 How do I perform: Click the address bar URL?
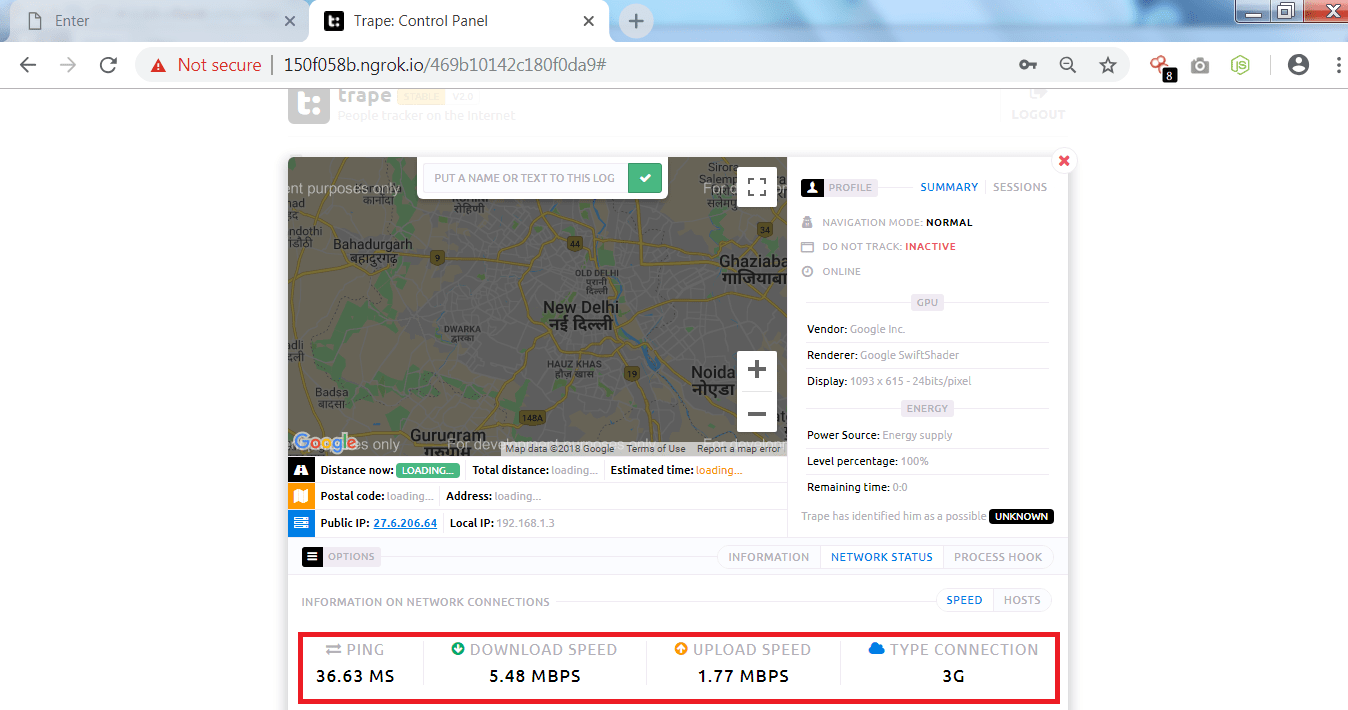pos(445,65)
